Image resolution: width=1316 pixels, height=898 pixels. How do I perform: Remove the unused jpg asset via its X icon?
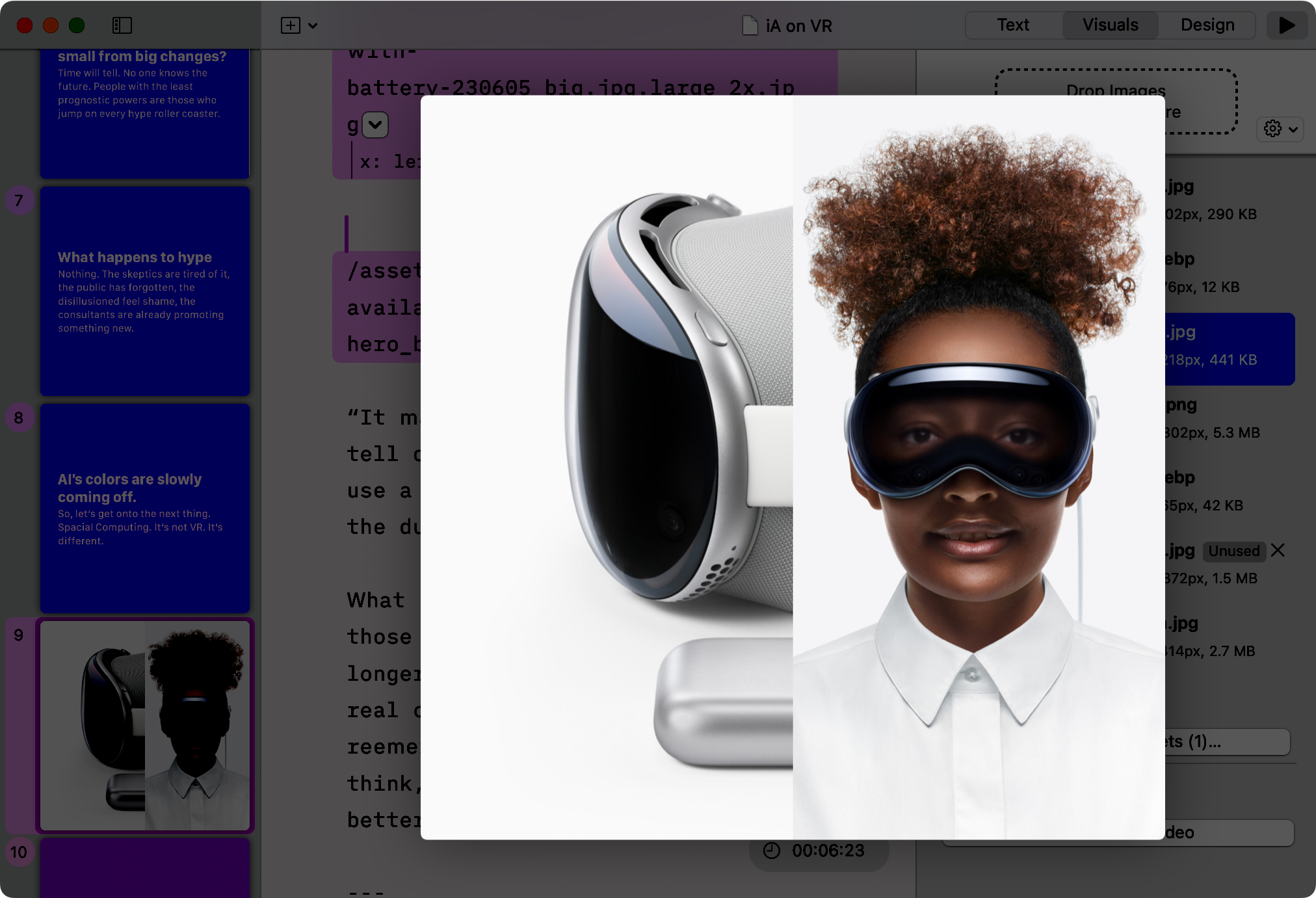click(1277, 550)
